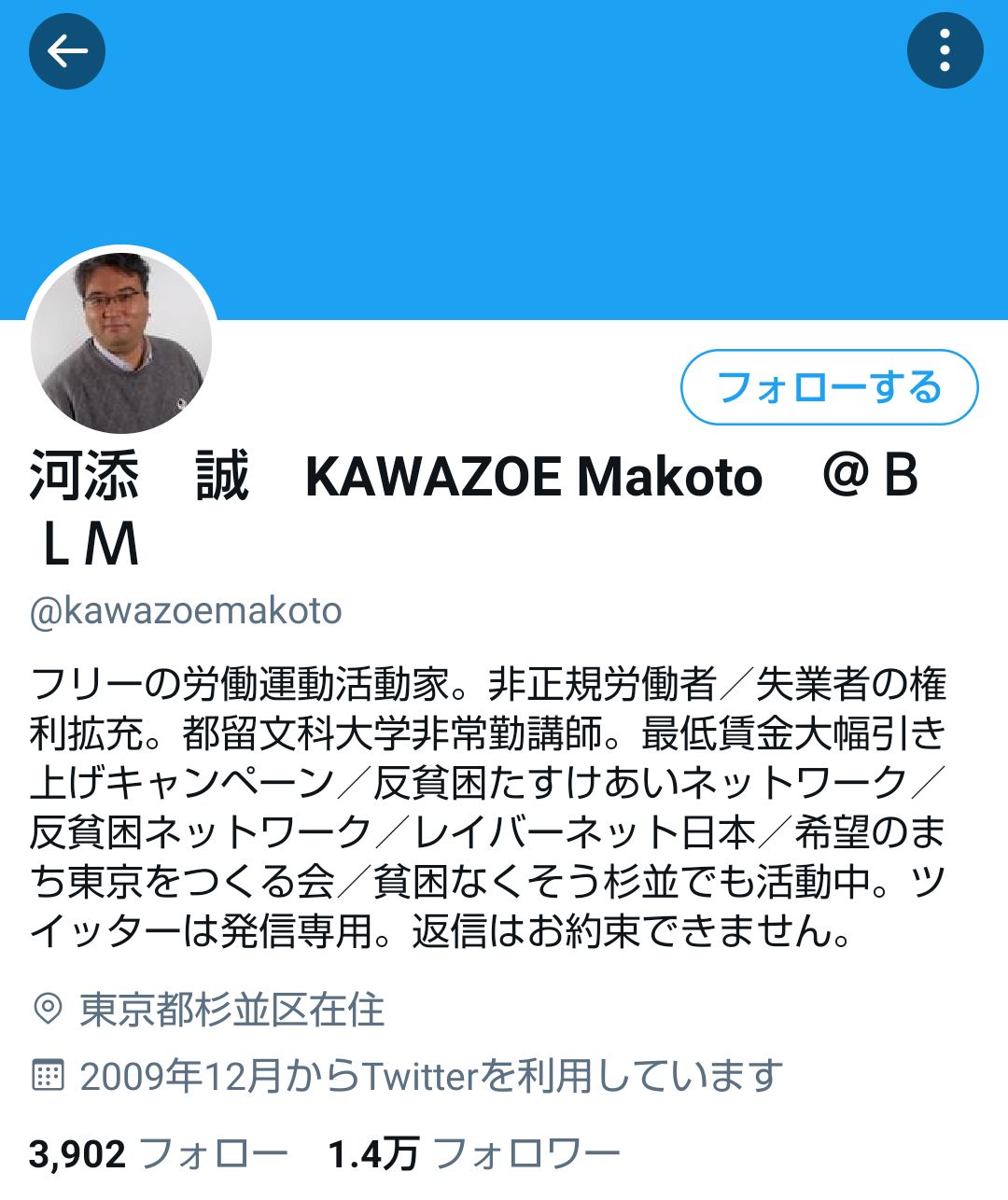Viewport: 1008px width, 1200px height.
Task: Tap the フォロー label beside 3,902
Action: (x=214, y=1154)
